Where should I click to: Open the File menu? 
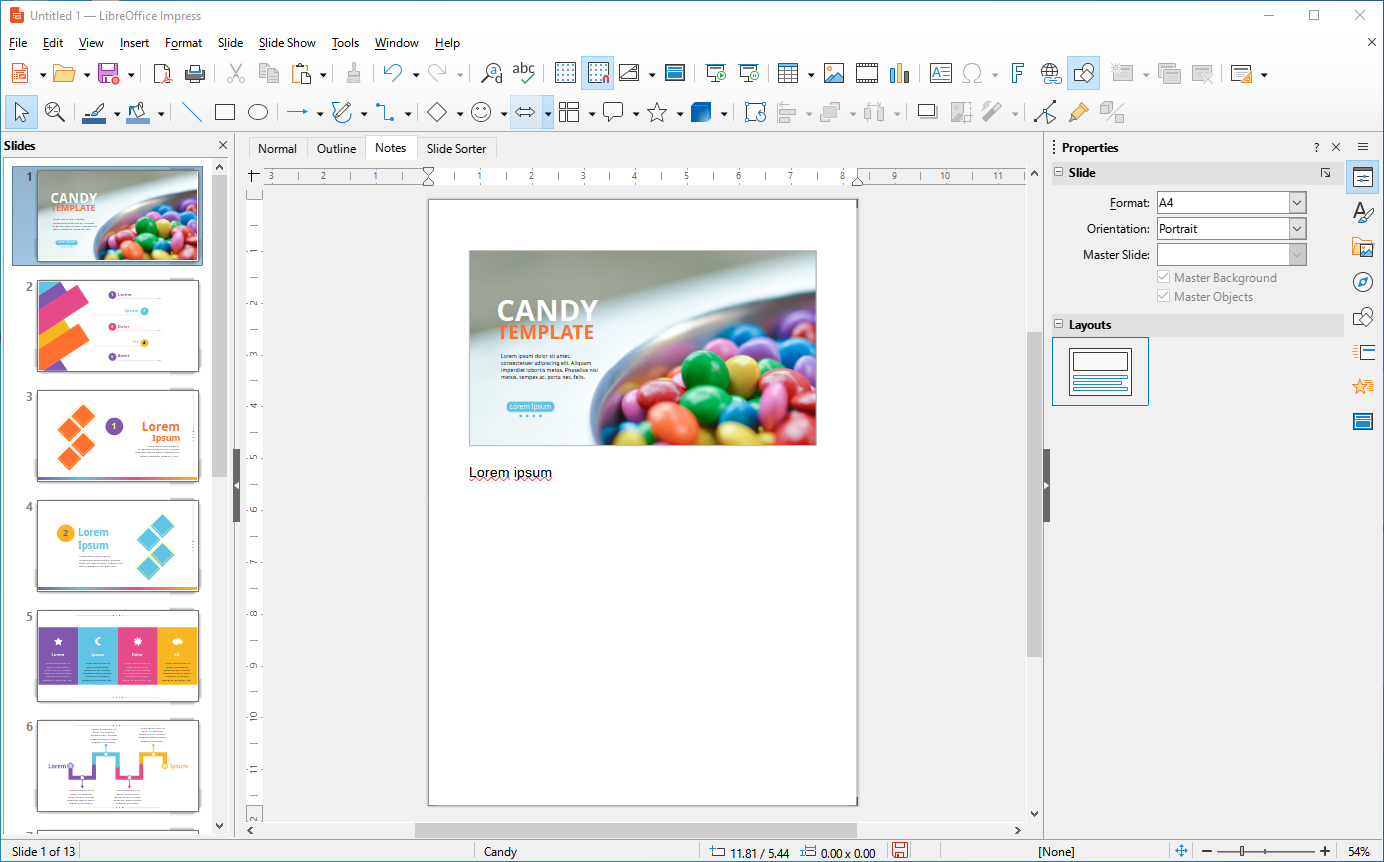point(18,43)
